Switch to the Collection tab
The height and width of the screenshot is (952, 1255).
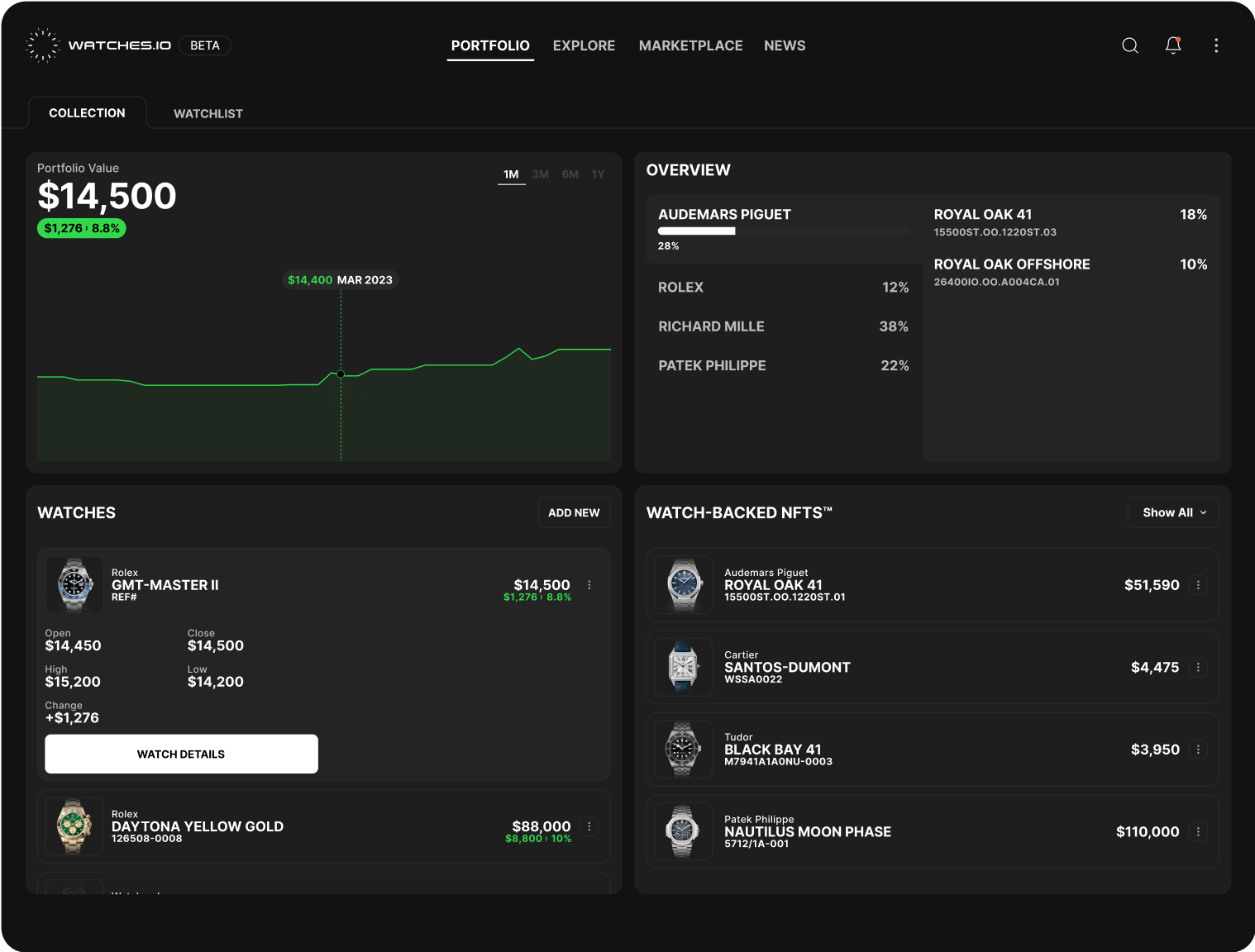click(x=87, y=112)
